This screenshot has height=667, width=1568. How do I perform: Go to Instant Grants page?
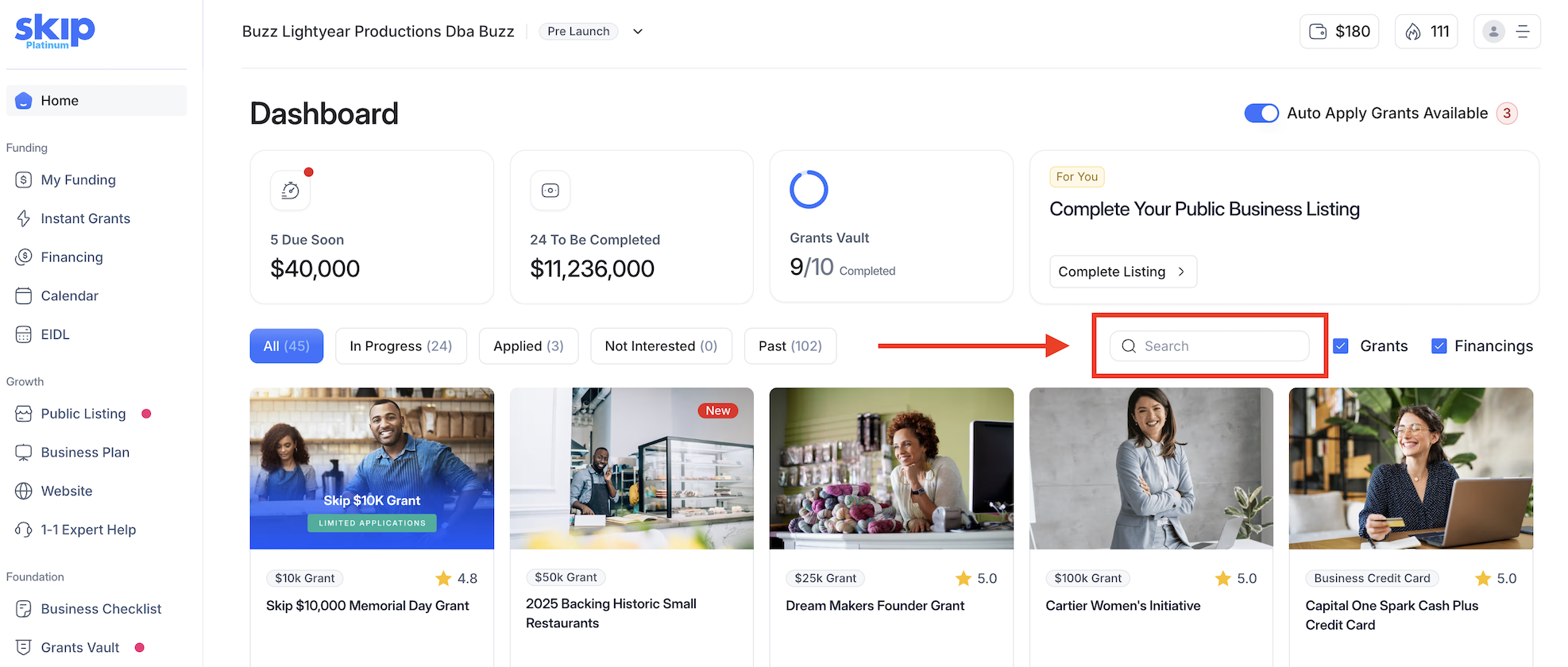pos(85,218)
